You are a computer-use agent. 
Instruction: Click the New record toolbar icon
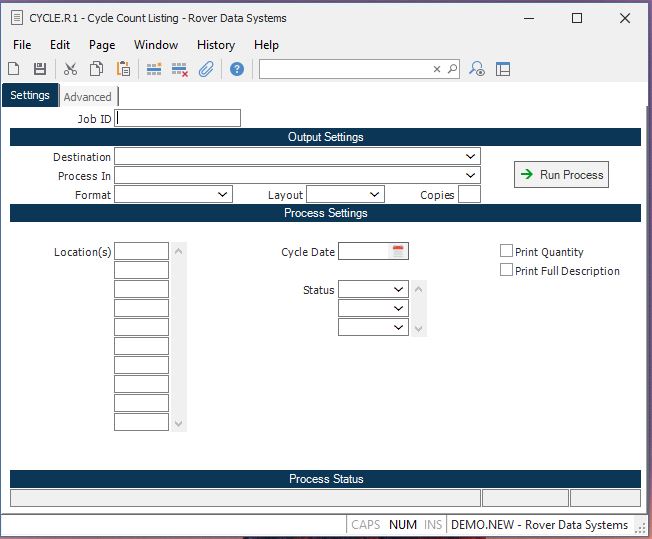[x=14, y=69]
